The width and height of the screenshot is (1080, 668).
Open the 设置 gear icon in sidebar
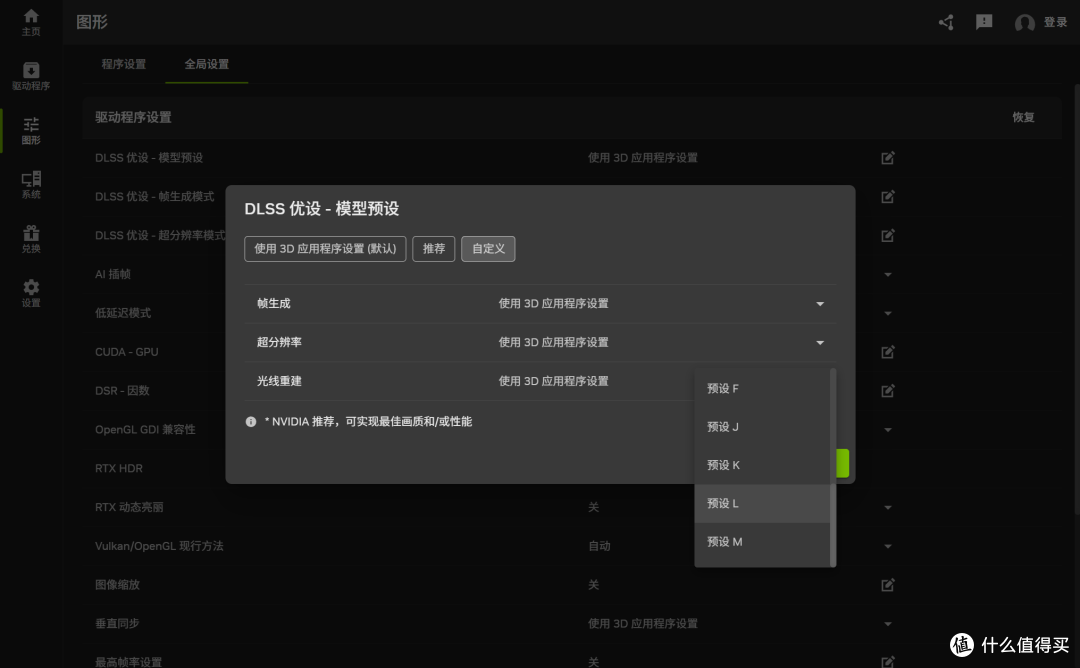pyautogui.click(x=31, y=293)
